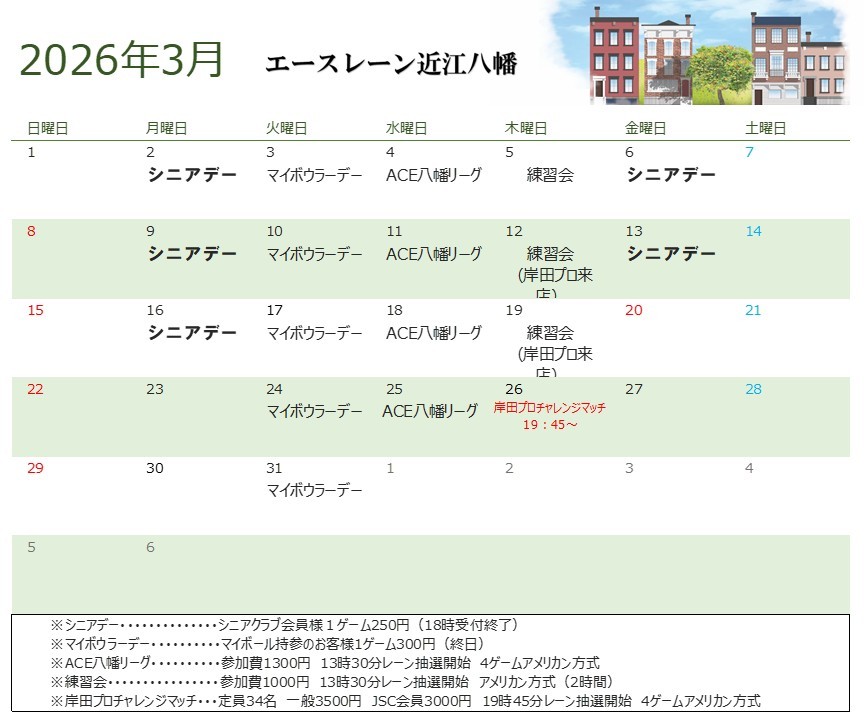867x720 pixels.
Task: Click the 2026年3月 month title
Action: (121, 60)
